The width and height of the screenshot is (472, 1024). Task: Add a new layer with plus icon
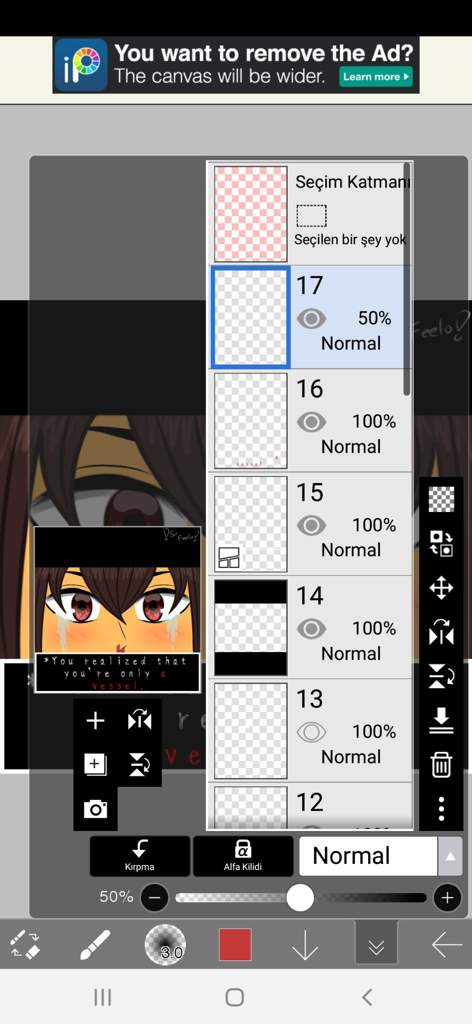95,721
